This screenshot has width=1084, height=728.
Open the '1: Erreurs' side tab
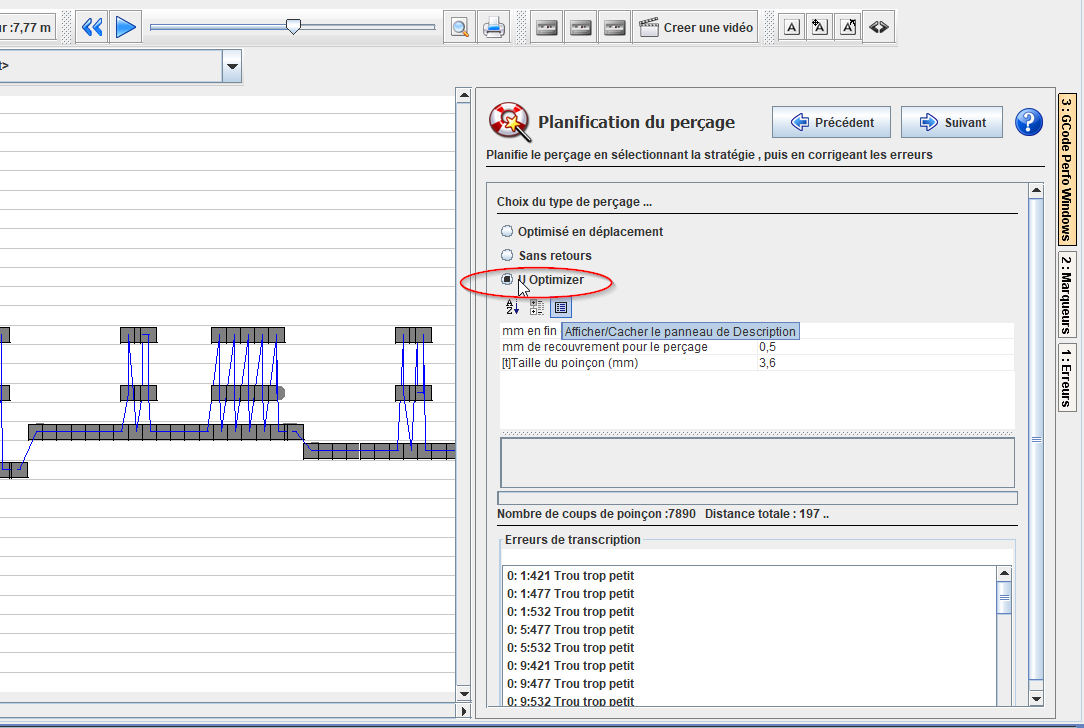(1067, 377)
